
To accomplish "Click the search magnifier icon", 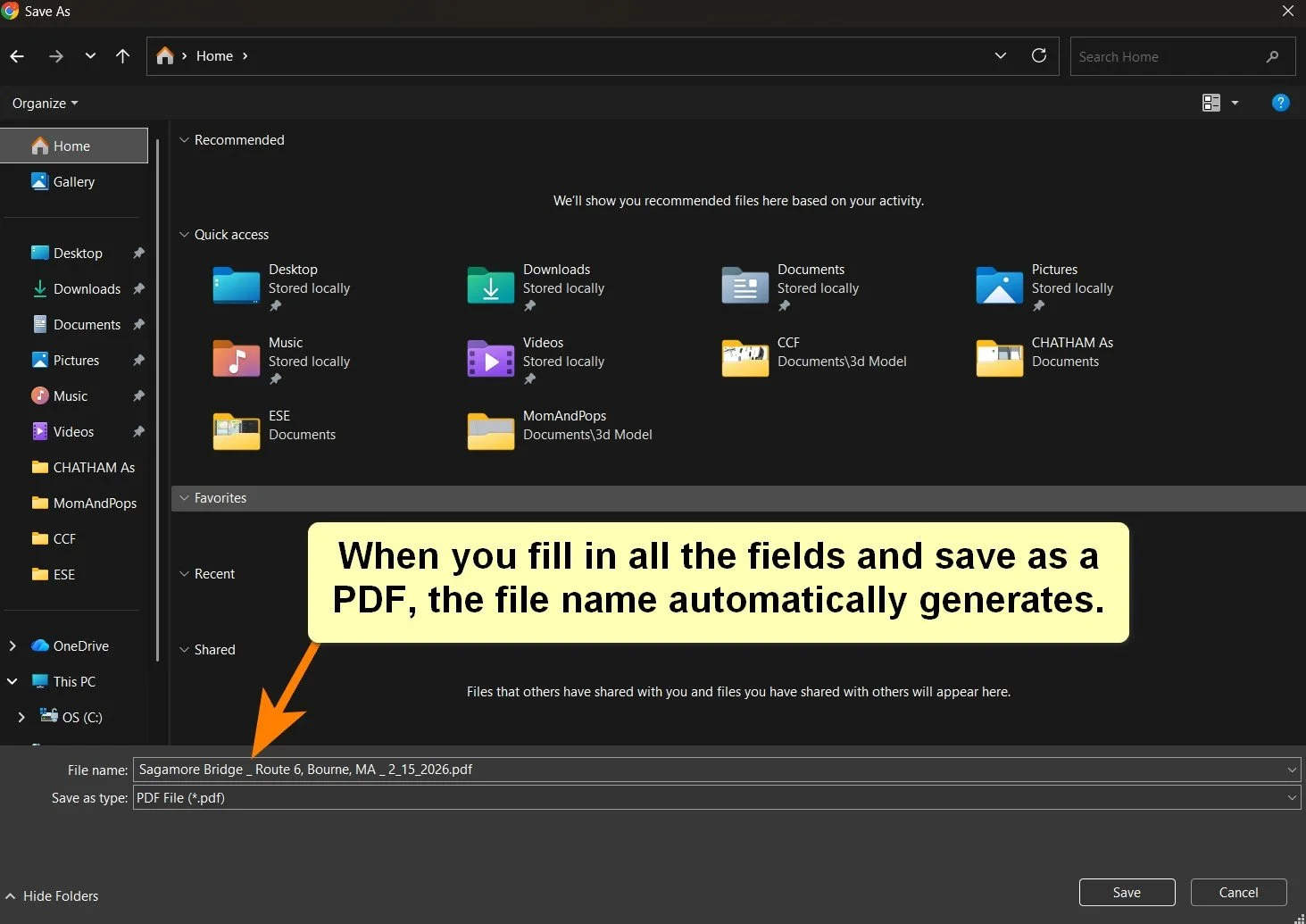I will [1273, 56].
